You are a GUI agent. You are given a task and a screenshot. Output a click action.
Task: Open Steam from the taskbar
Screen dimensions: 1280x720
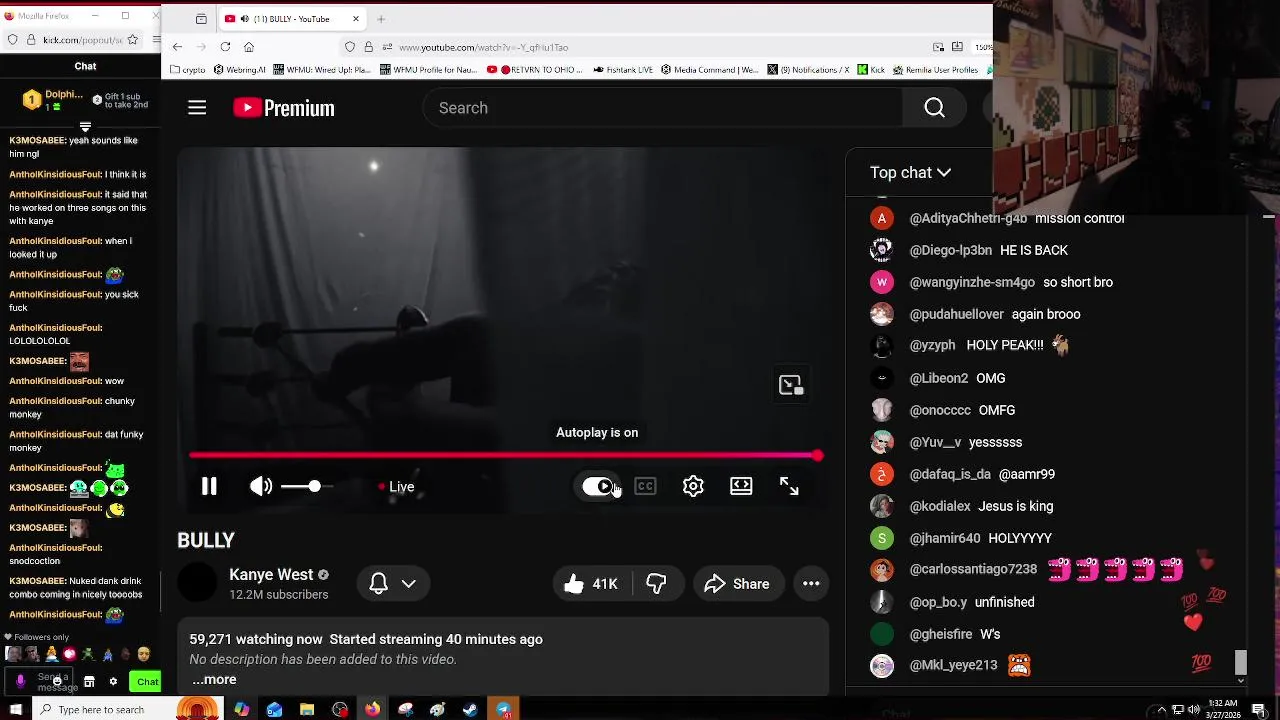pos(470,710)
